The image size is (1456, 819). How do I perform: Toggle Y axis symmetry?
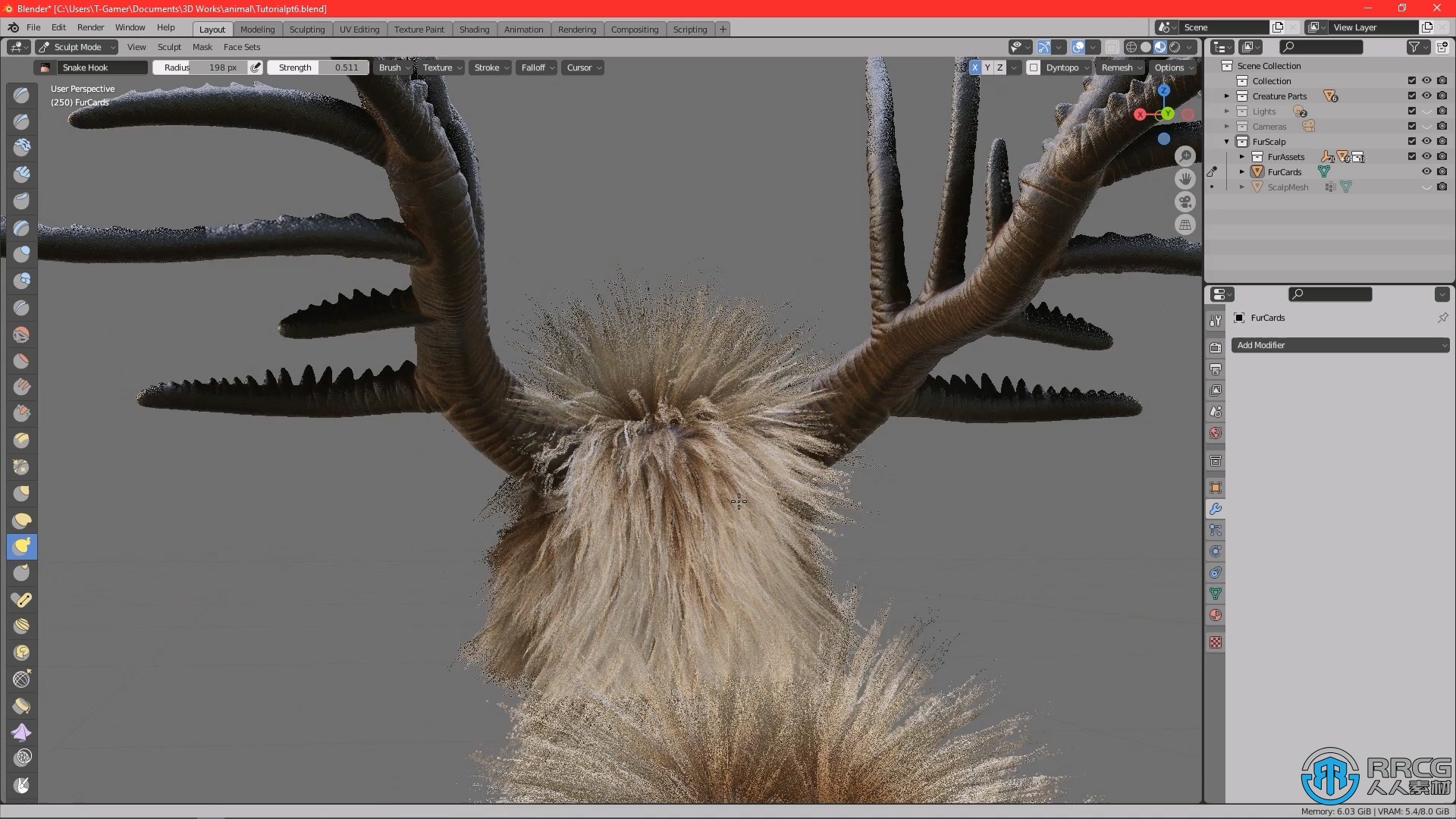(987, 67)
